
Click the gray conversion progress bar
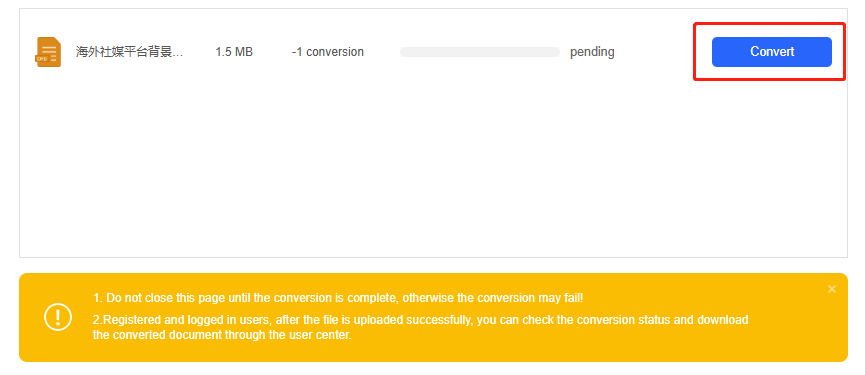pos(479,52)
